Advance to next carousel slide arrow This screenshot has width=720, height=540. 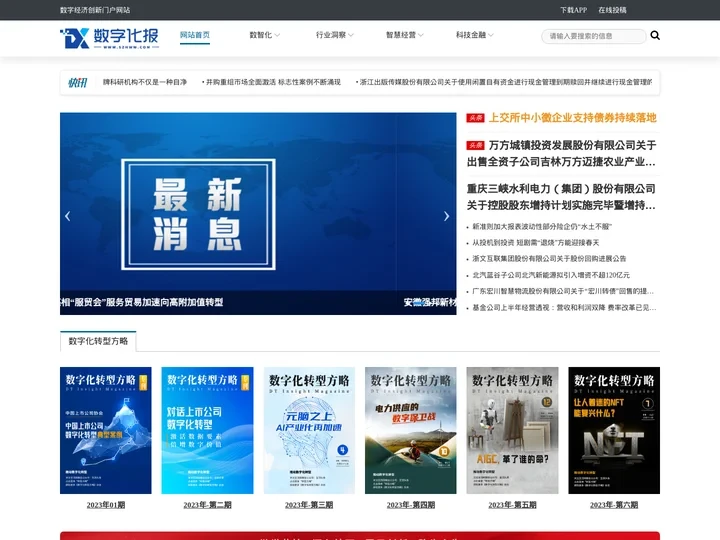(446, 216)
